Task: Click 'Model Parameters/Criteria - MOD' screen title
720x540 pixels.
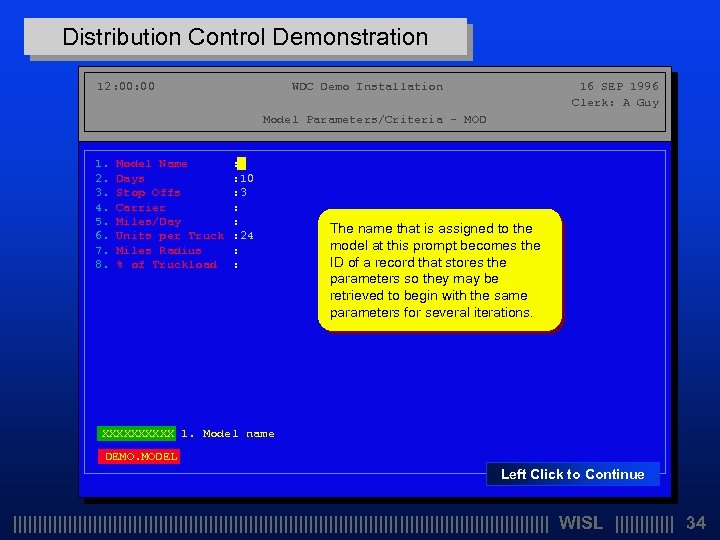Action: click(374, 119)
